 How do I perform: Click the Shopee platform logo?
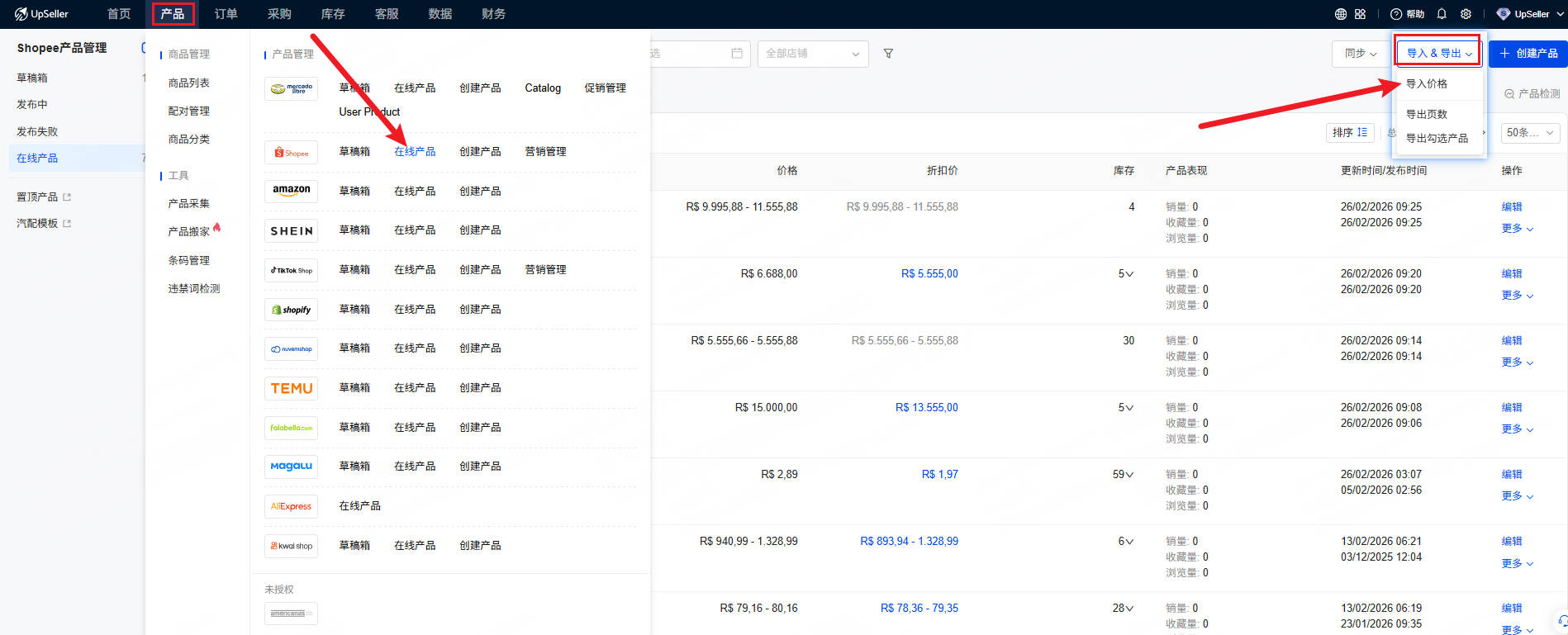[291, 153]
